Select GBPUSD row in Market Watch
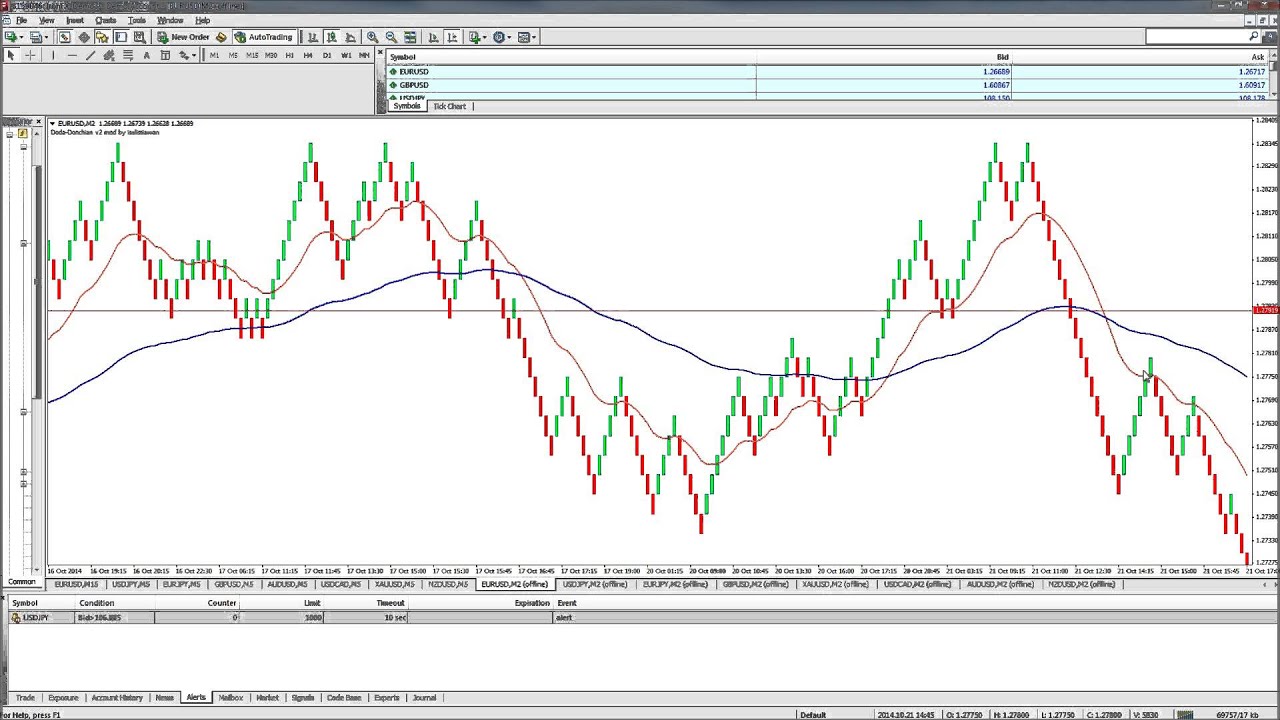The image size is (1280, 720). (x=826, y=85)
